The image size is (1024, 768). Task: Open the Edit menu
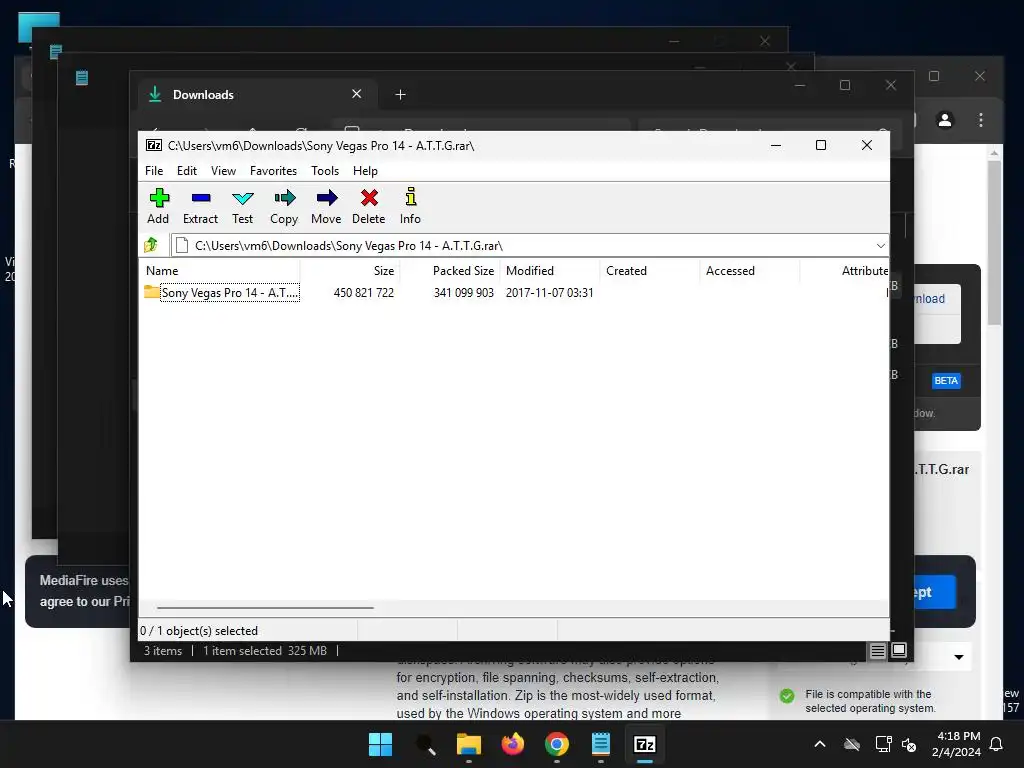(x=187, y=170)
